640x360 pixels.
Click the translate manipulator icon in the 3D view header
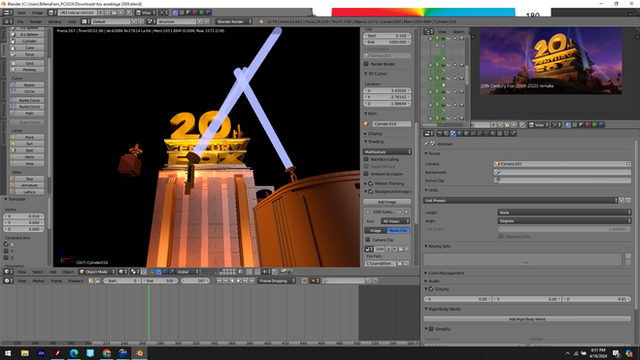[x=158, y=272]
